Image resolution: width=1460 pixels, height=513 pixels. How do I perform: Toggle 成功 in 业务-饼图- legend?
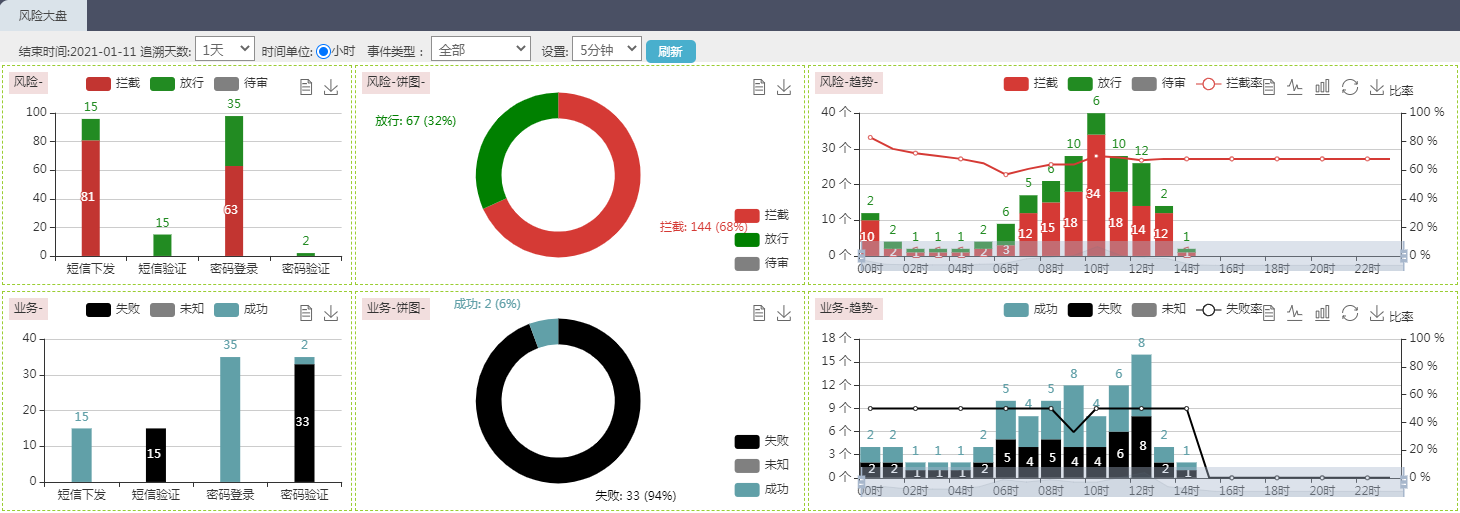[762, 489]
